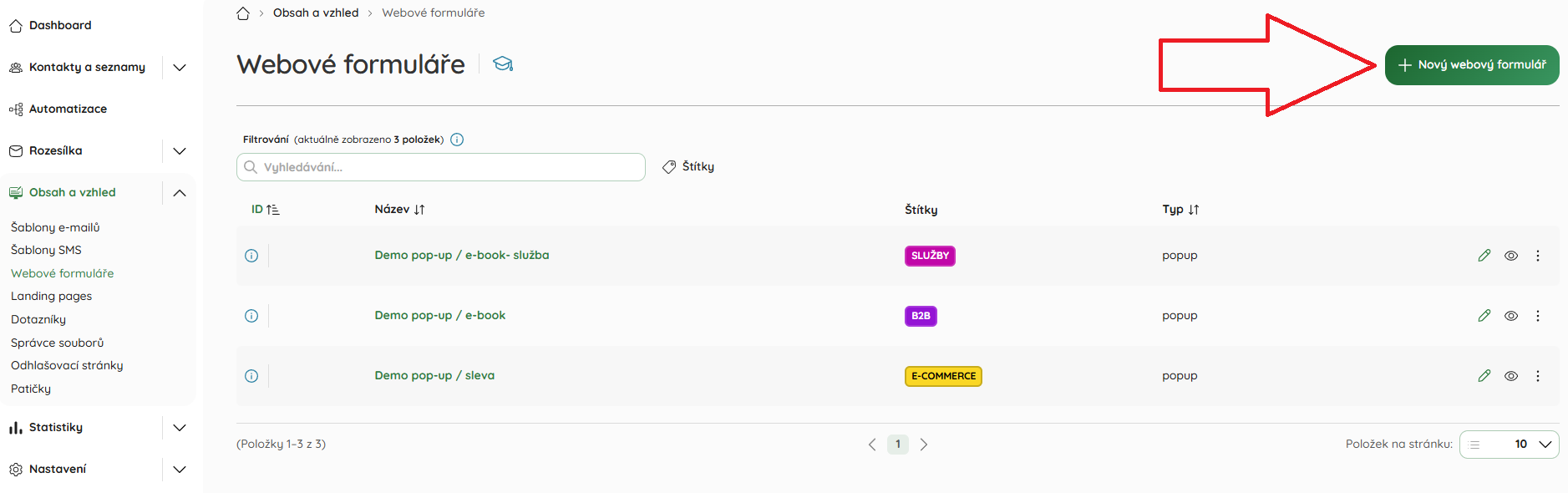Click the B2B tag badge
1568x493 pixels.
point(921,316)
